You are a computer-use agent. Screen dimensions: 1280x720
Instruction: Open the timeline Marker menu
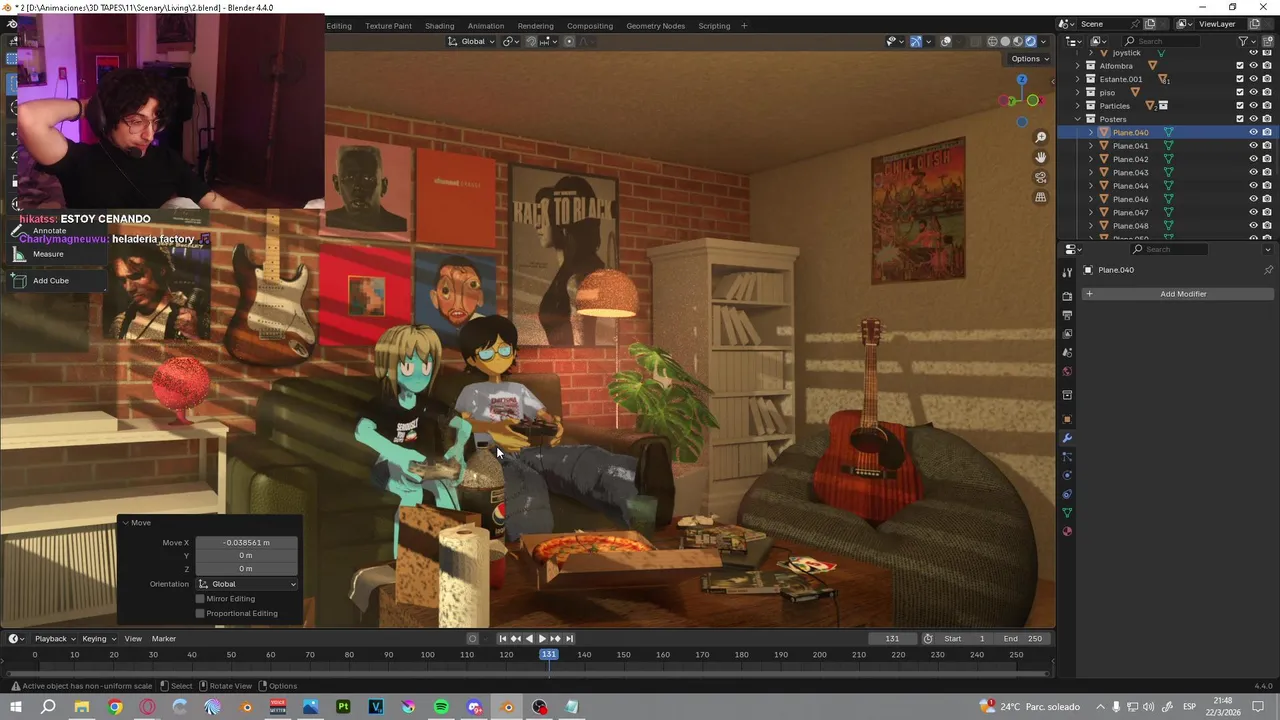tap(163, 639)
